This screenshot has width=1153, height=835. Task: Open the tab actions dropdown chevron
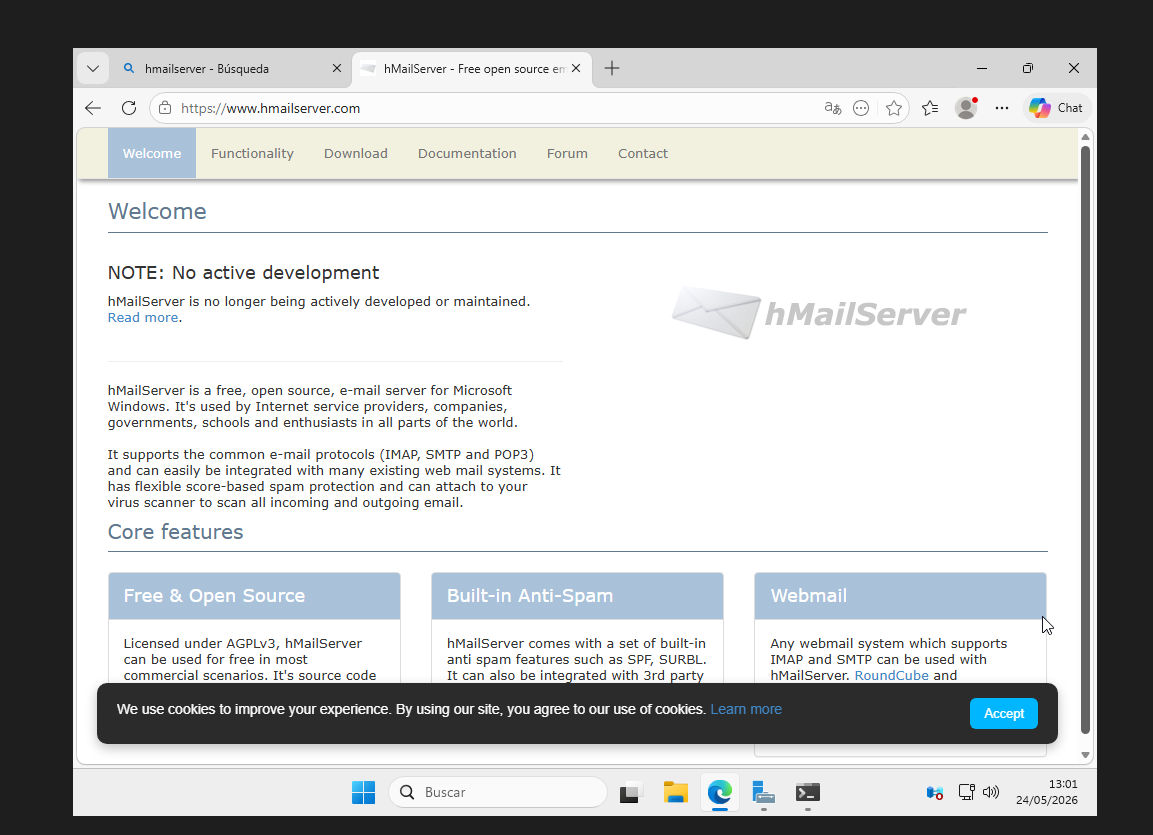coord(93,68)
